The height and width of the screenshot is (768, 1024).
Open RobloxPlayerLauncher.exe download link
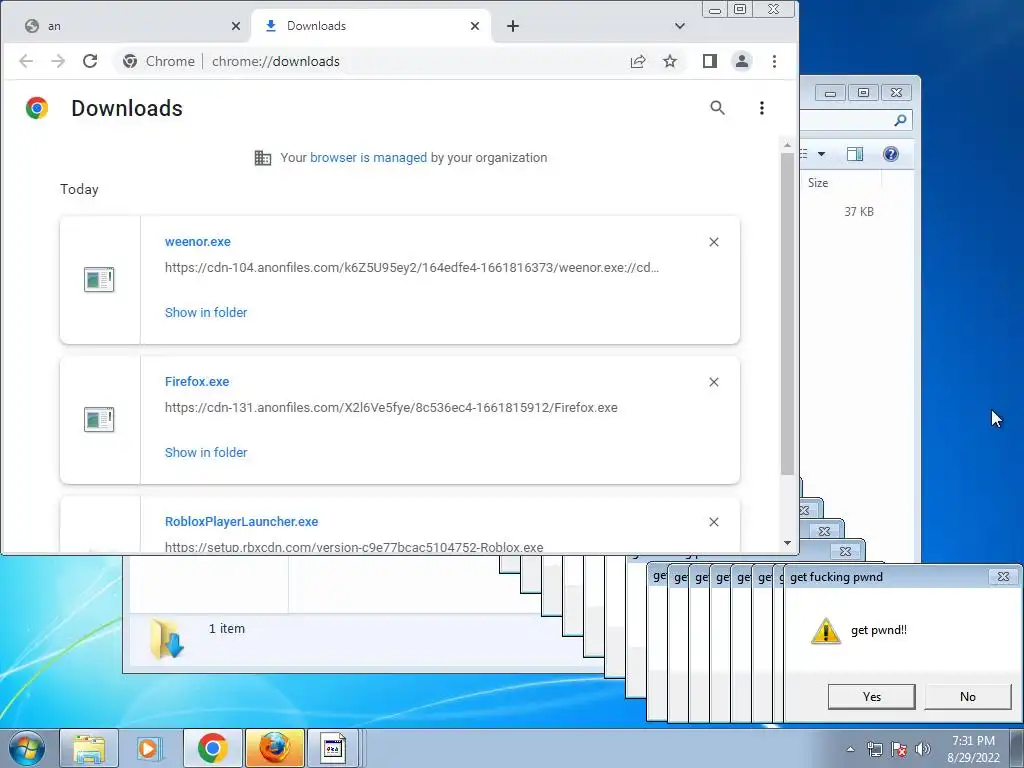pyautogui.click(x=241, y=521)
